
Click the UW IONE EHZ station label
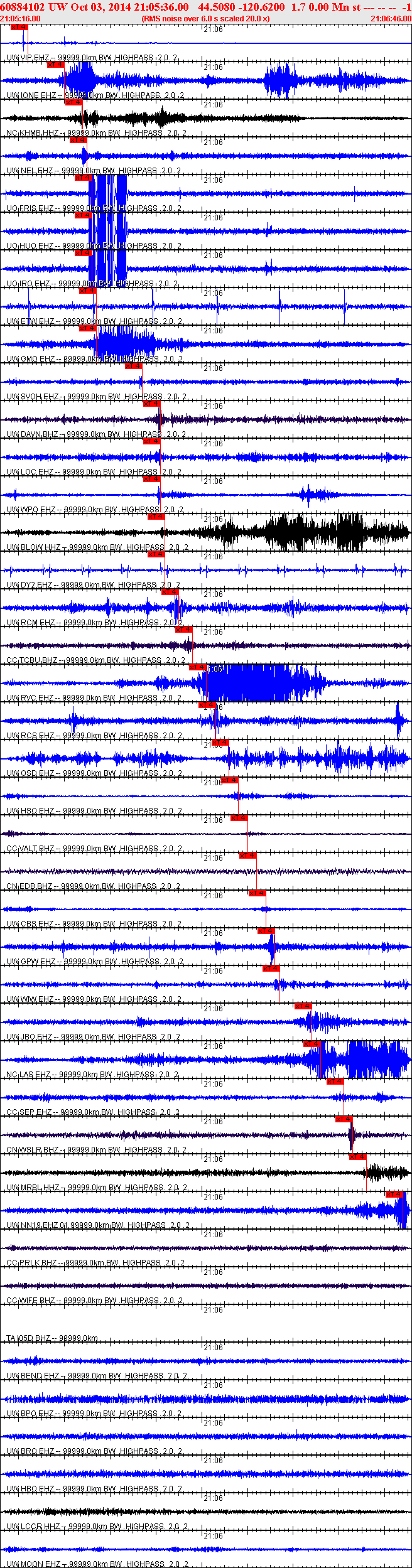click(x=95, y=95)
